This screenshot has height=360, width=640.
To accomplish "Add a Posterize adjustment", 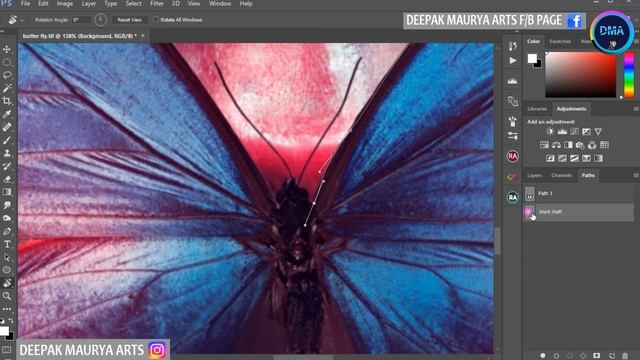I will pyautogui.click(x=562, y=158).
